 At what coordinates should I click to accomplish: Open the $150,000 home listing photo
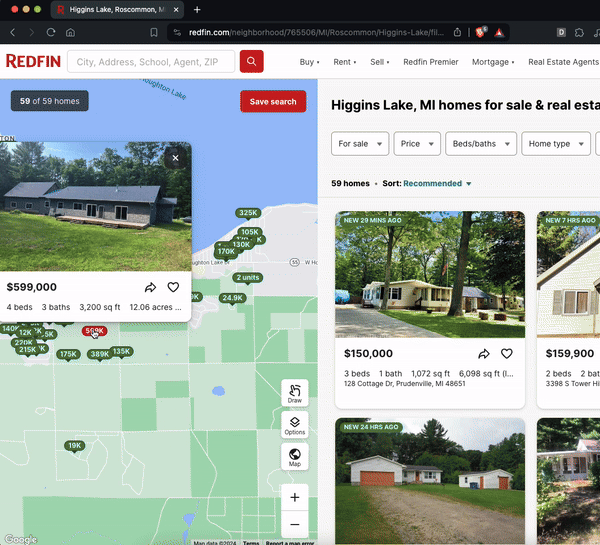430,274
